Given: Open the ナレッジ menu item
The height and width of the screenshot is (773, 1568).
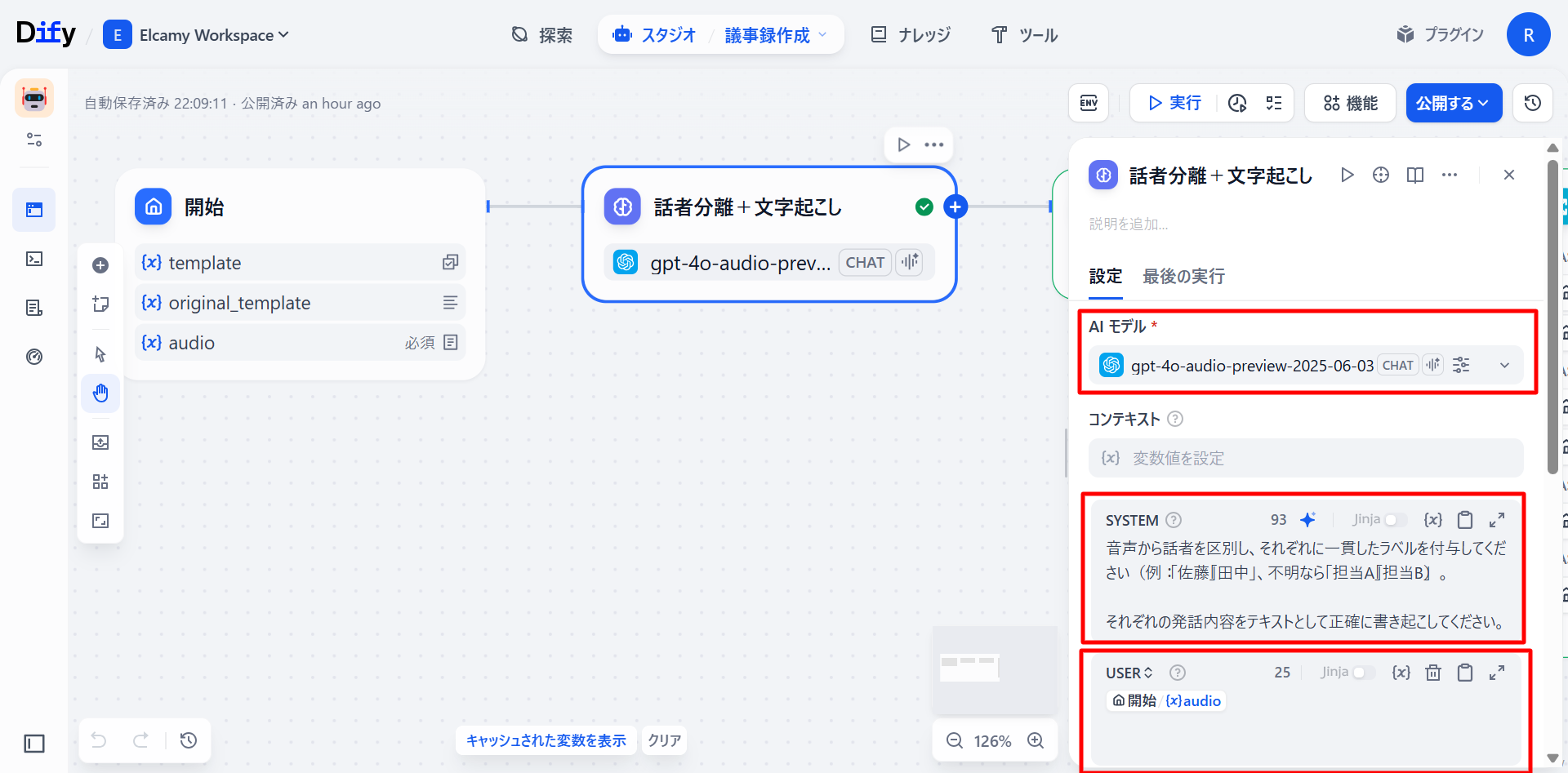Looking at the screenshot, I should point(911,35).
